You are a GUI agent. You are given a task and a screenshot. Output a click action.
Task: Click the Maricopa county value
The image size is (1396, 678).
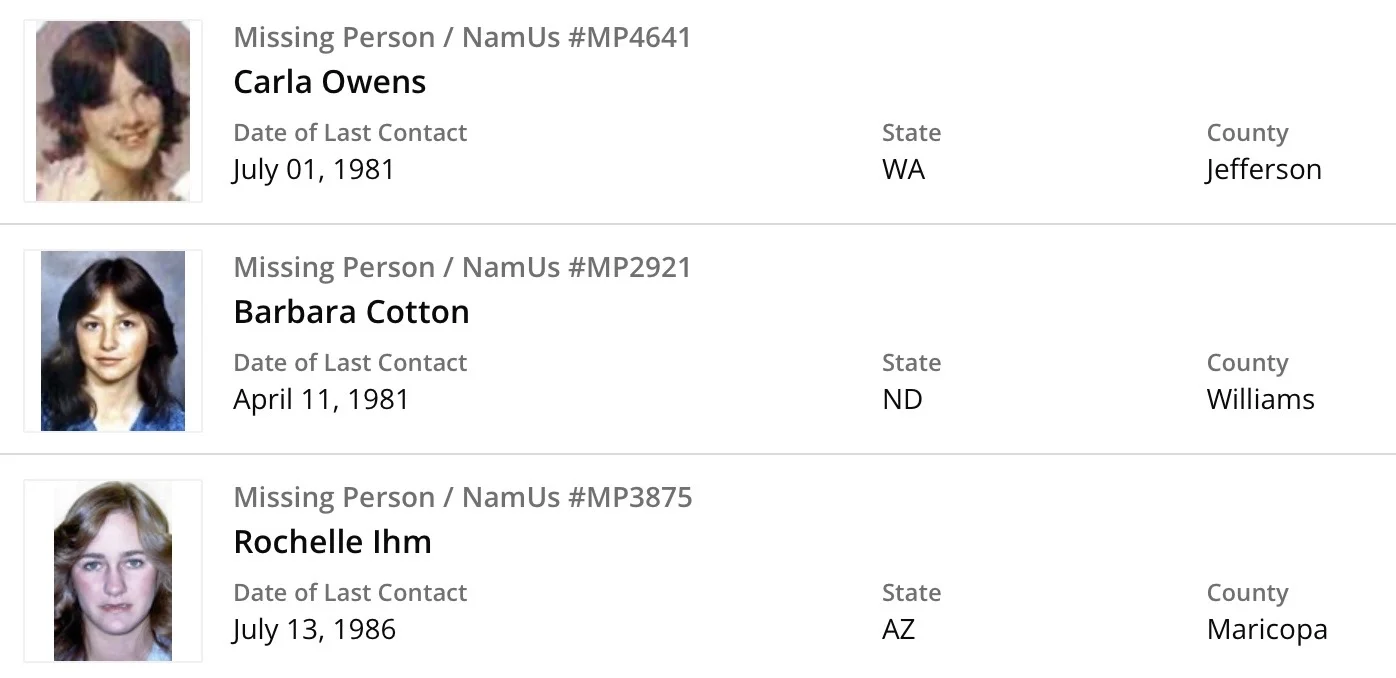pyautogui.click(x=1267, y=629)
